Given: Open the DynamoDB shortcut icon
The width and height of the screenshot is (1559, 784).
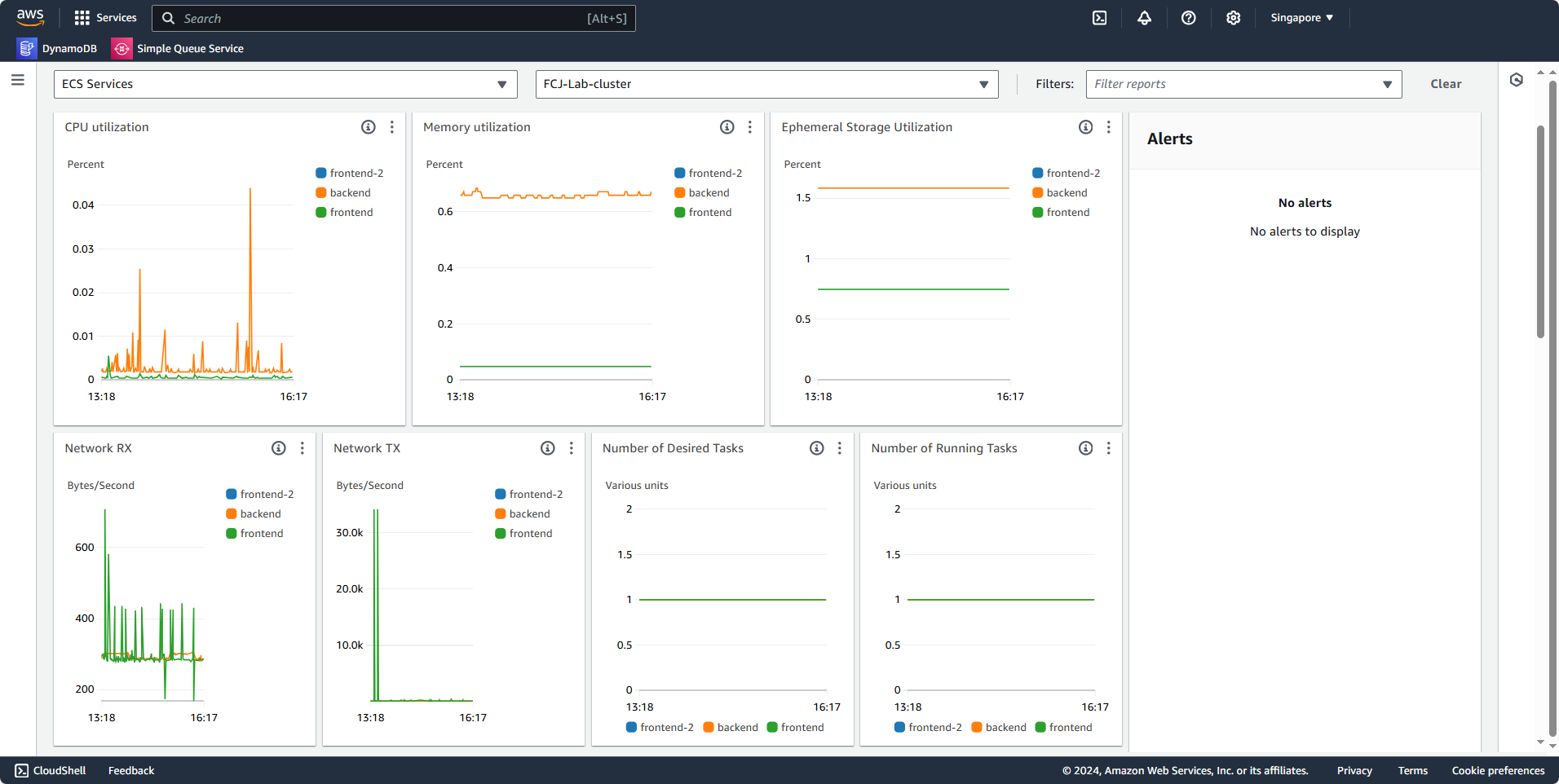Looking at the screenshot, I should pyautogui.click(x=27, y=49).
